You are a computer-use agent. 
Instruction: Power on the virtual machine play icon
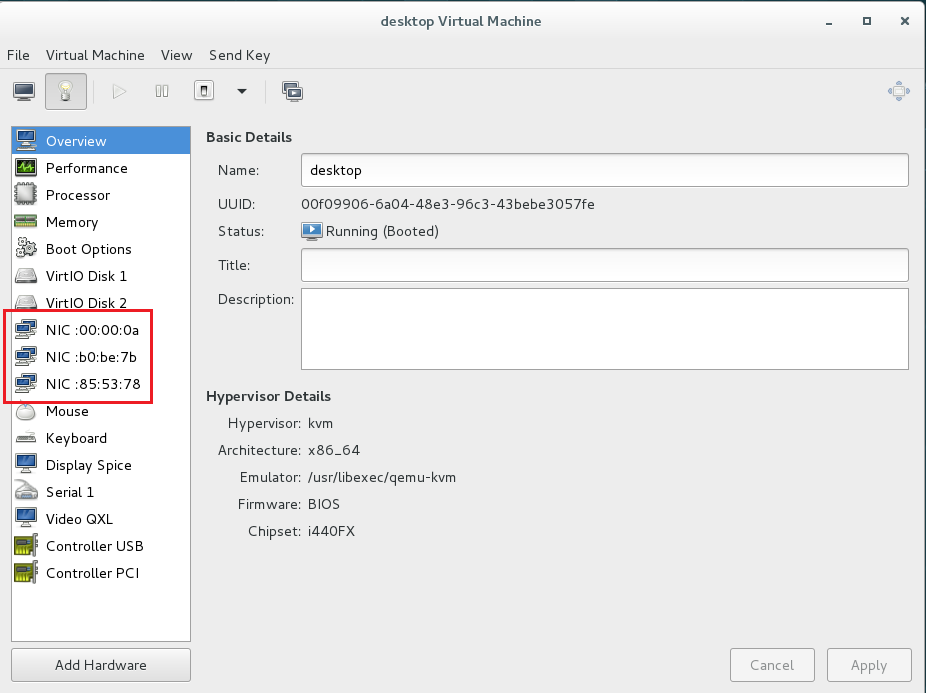click(119, 92)
